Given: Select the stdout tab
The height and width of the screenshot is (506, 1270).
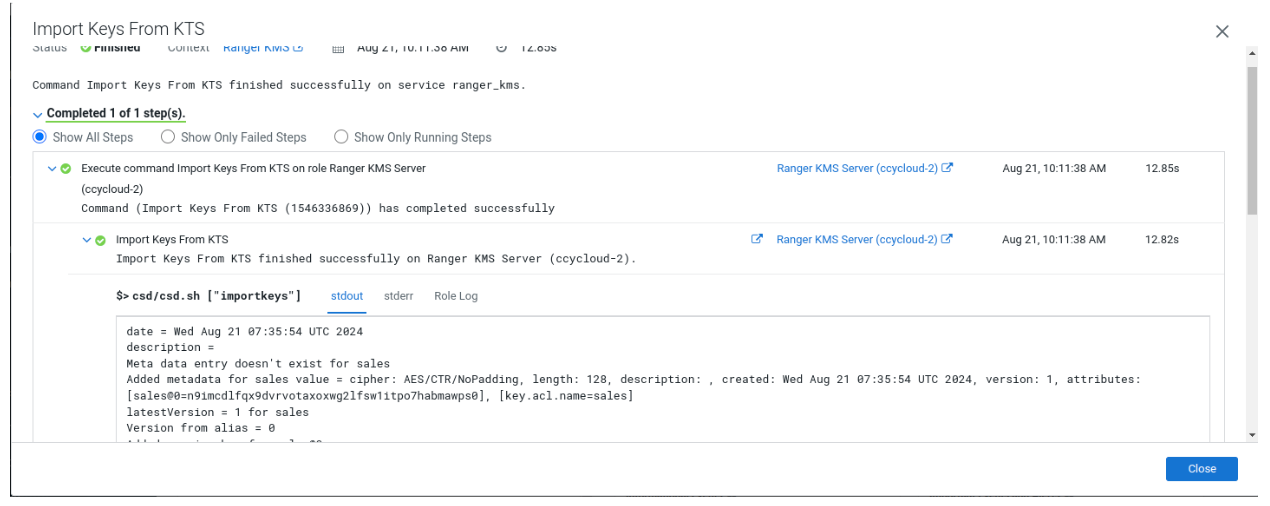Looking at the screenshot, I should [x=346, y=296].
